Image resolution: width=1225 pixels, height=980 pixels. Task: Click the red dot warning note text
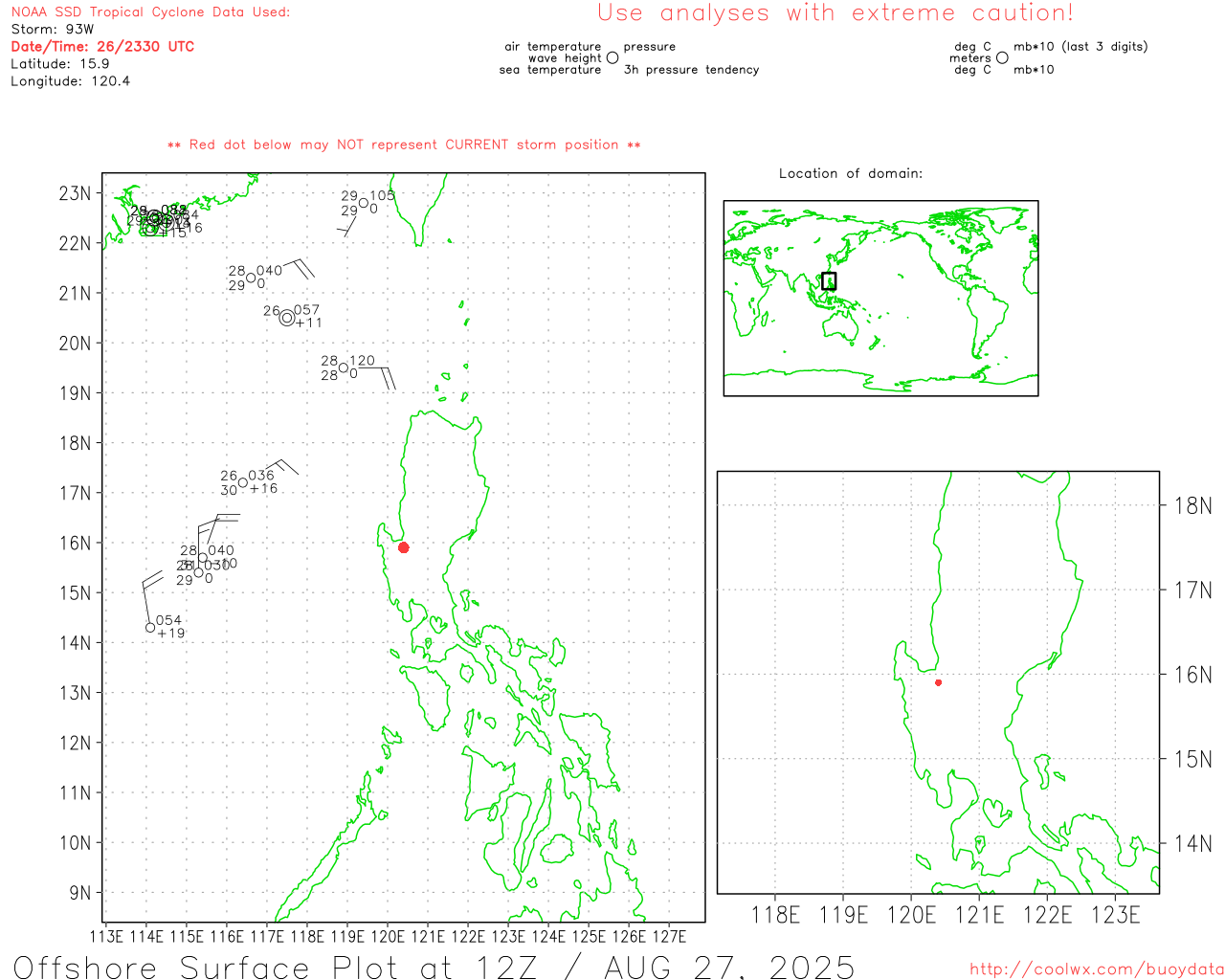point(404,145)
